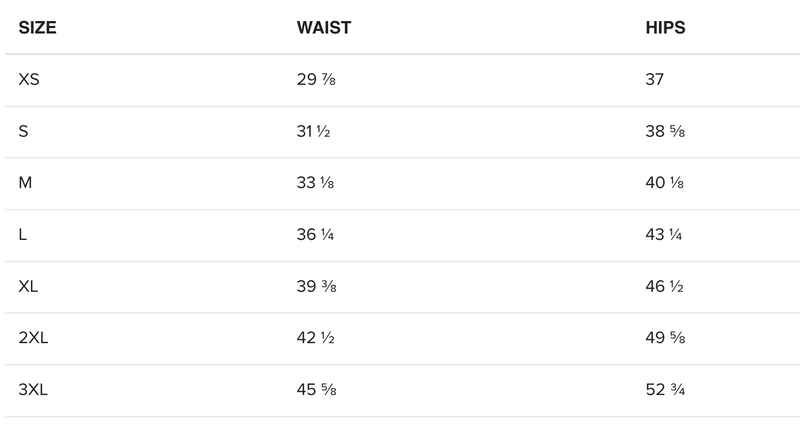
Task: Click waist value 29 ⅞ for XS
Action: 316,79
